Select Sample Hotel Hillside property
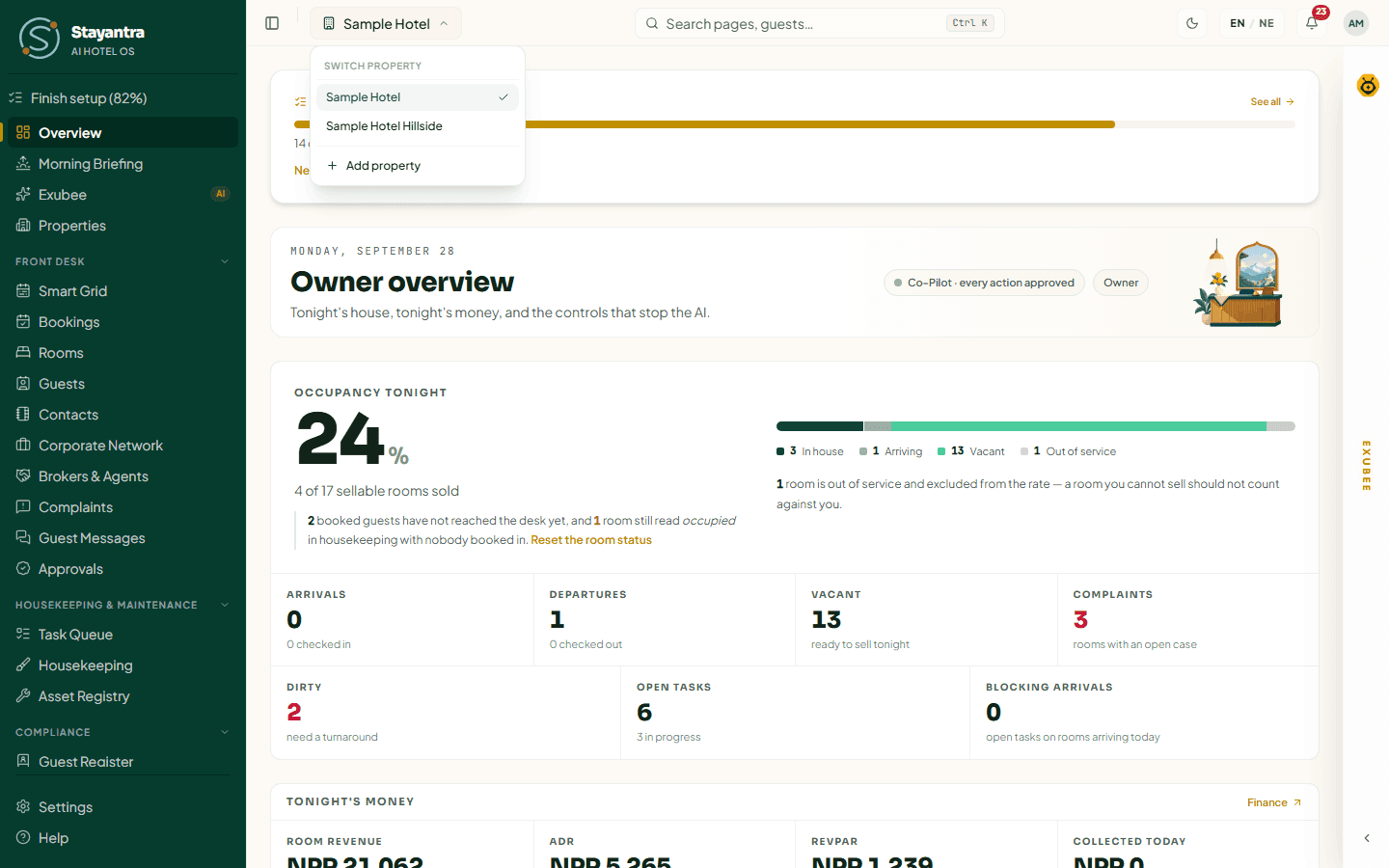This screenshot has height=868, width=1389. pos(418,126)
